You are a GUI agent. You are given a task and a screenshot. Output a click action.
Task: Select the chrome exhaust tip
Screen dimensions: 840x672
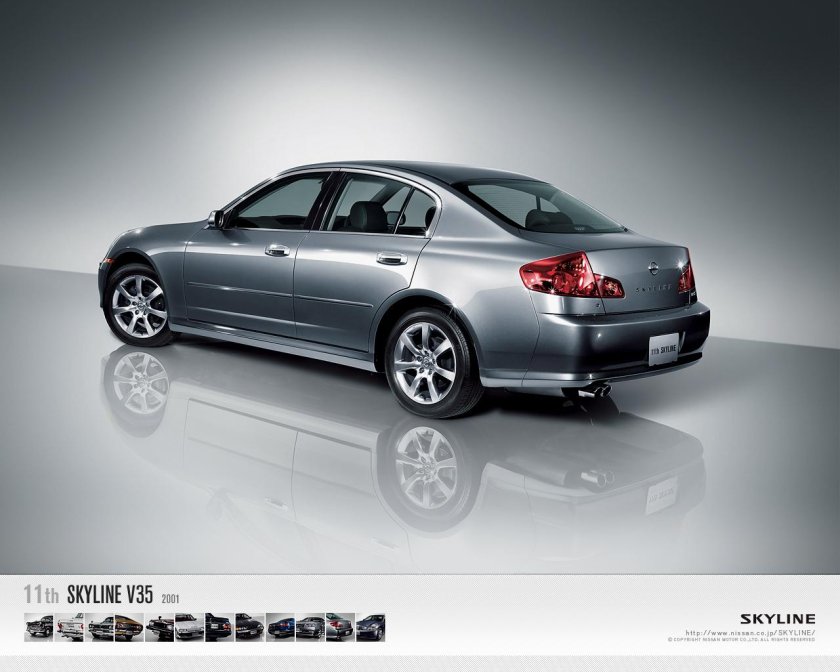click(x=597, y=392)
